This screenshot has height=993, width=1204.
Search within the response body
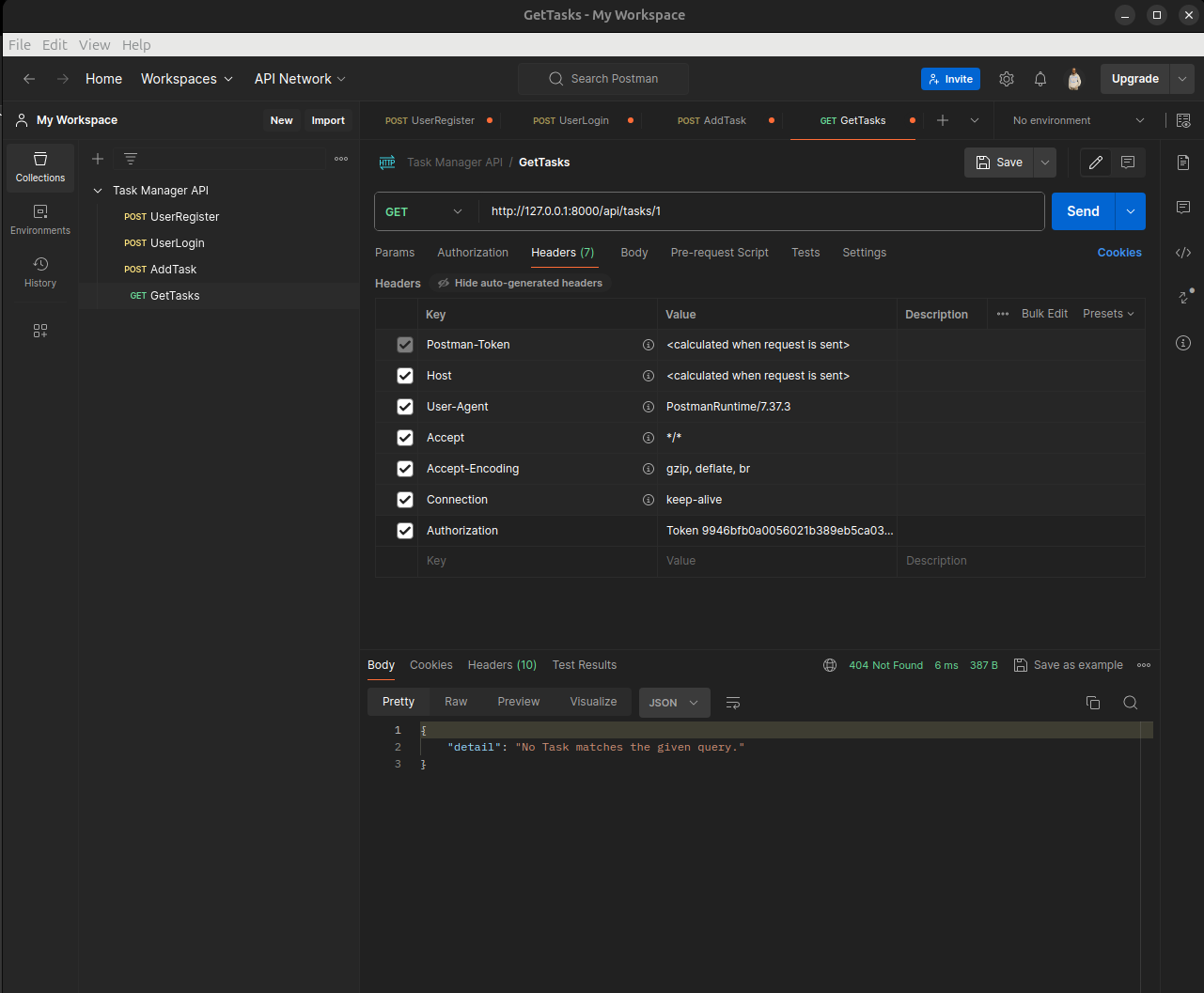1131,703
